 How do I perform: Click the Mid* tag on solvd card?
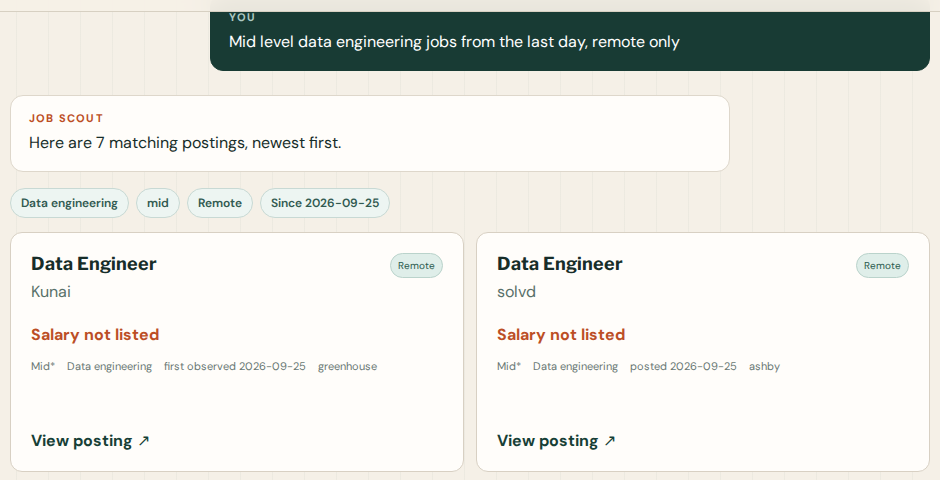pos(508,366)
